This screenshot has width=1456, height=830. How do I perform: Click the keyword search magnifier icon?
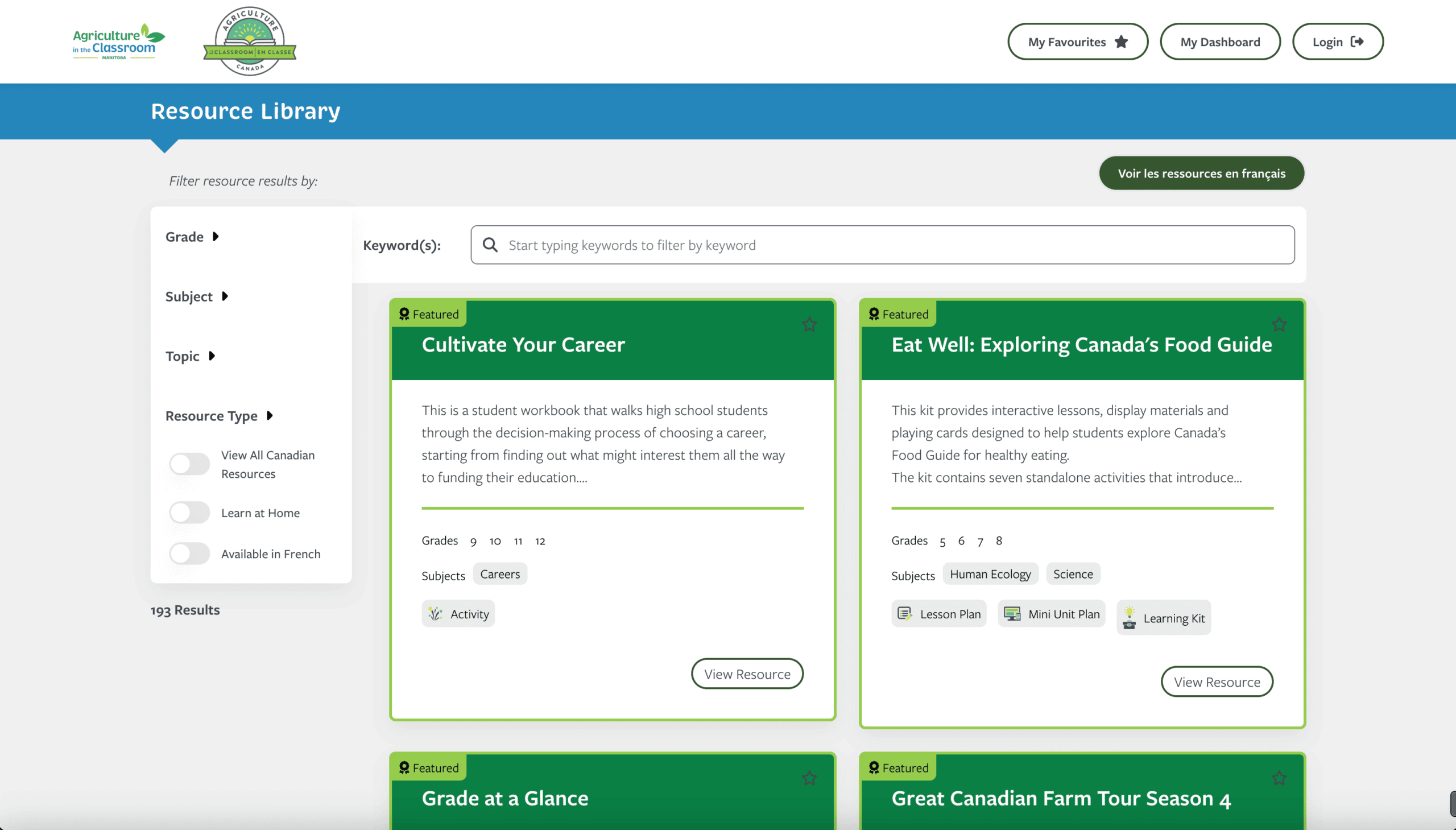tap(490, 245)
